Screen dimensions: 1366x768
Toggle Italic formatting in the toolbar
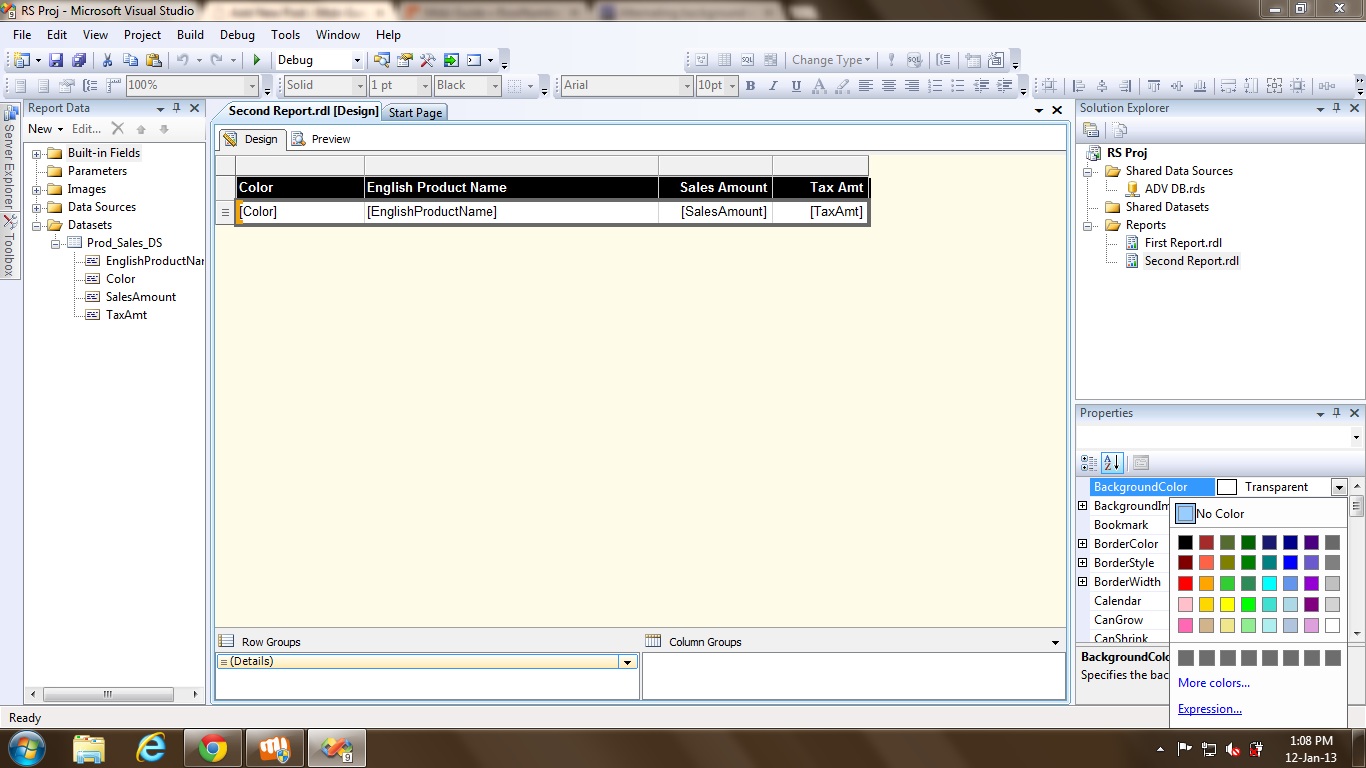774,86
